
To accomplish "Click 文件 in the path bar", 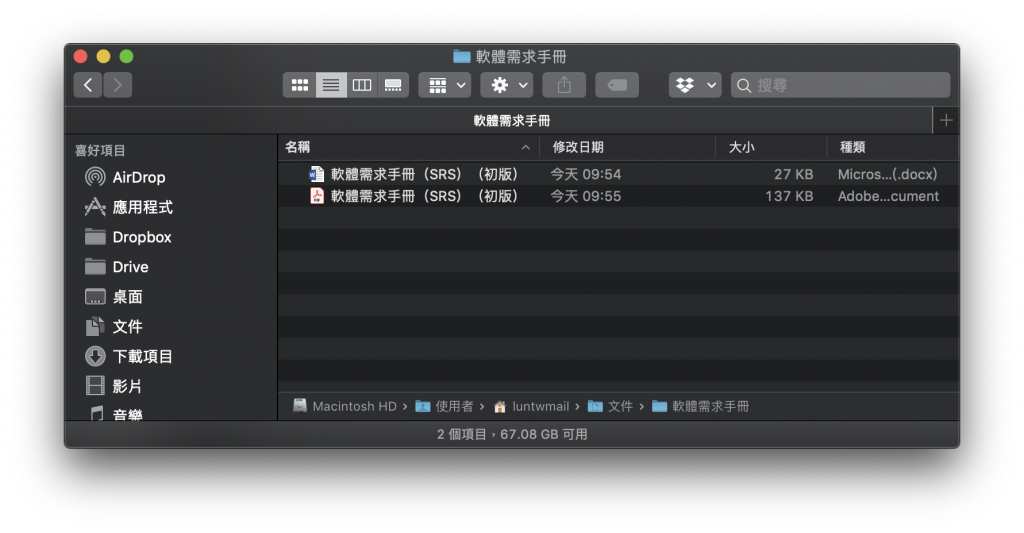I will pyautogui.click(x=610, y=406).
